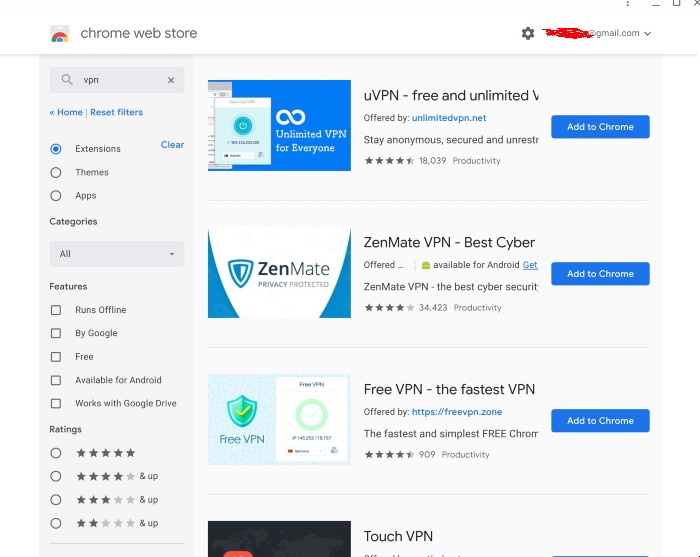The image size is (700, 557).
Task: Click into the vpn search field
Action: point(117,80)
